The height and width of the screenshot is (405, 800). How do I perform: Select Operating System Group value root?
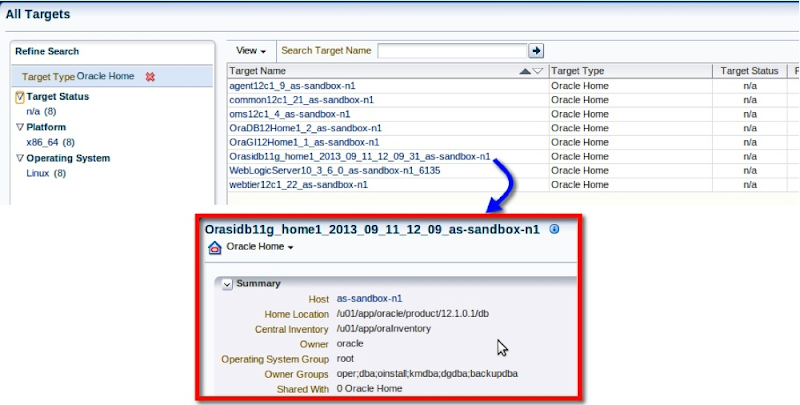[x=345, y=359]
